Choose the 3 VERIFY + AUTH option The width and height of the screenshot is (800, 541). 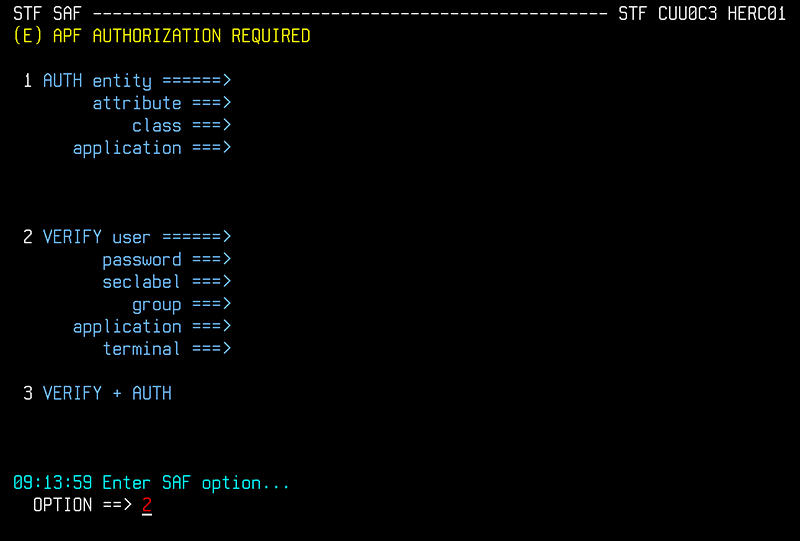click(x=106, y=394)
